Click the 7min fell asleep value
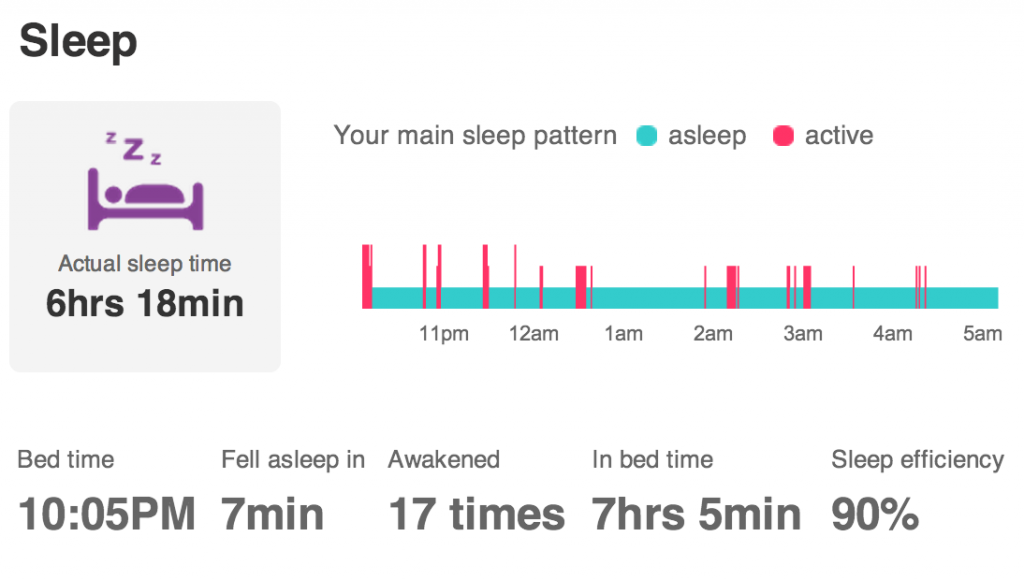This screenshot has height=580, width=1024. [272, 514]
